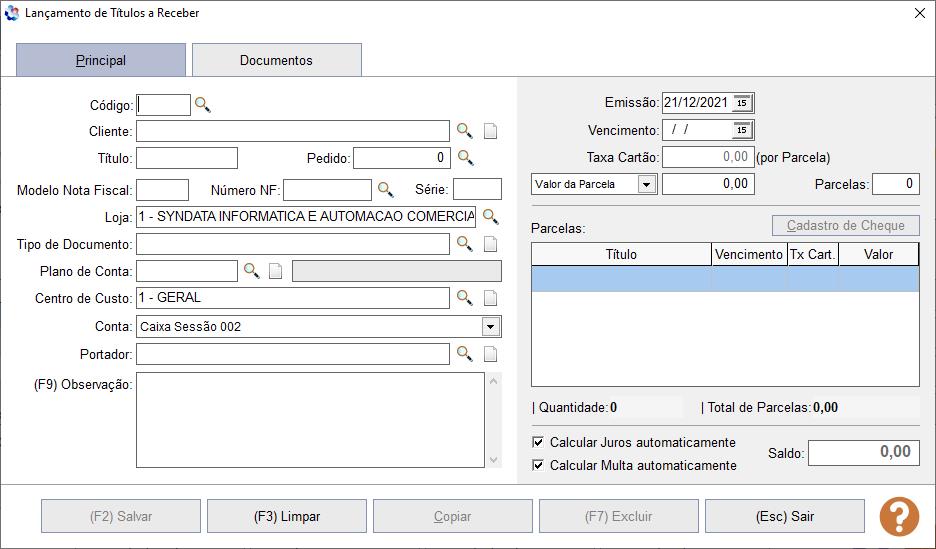Search Plano de Conta with magnifier
The height and width of the screenshot is (549, 936).
point(251,271)
